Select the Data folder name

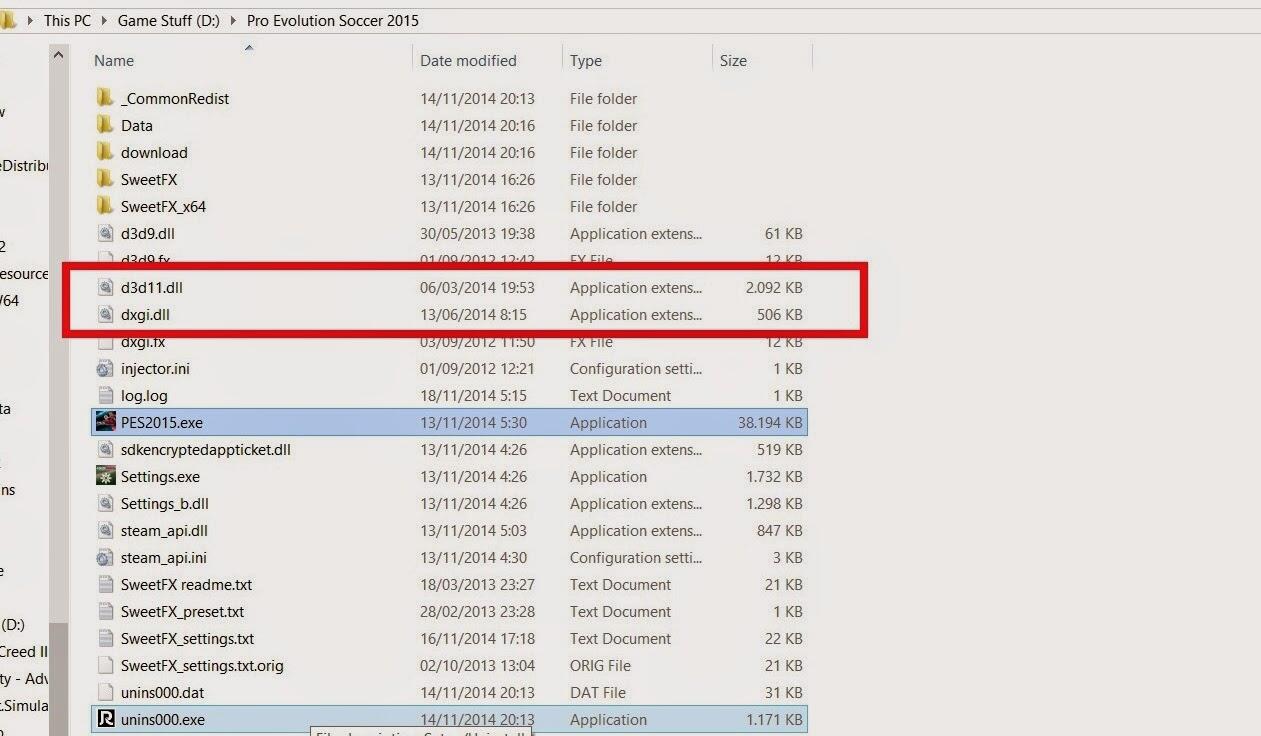tap(137, 125)
